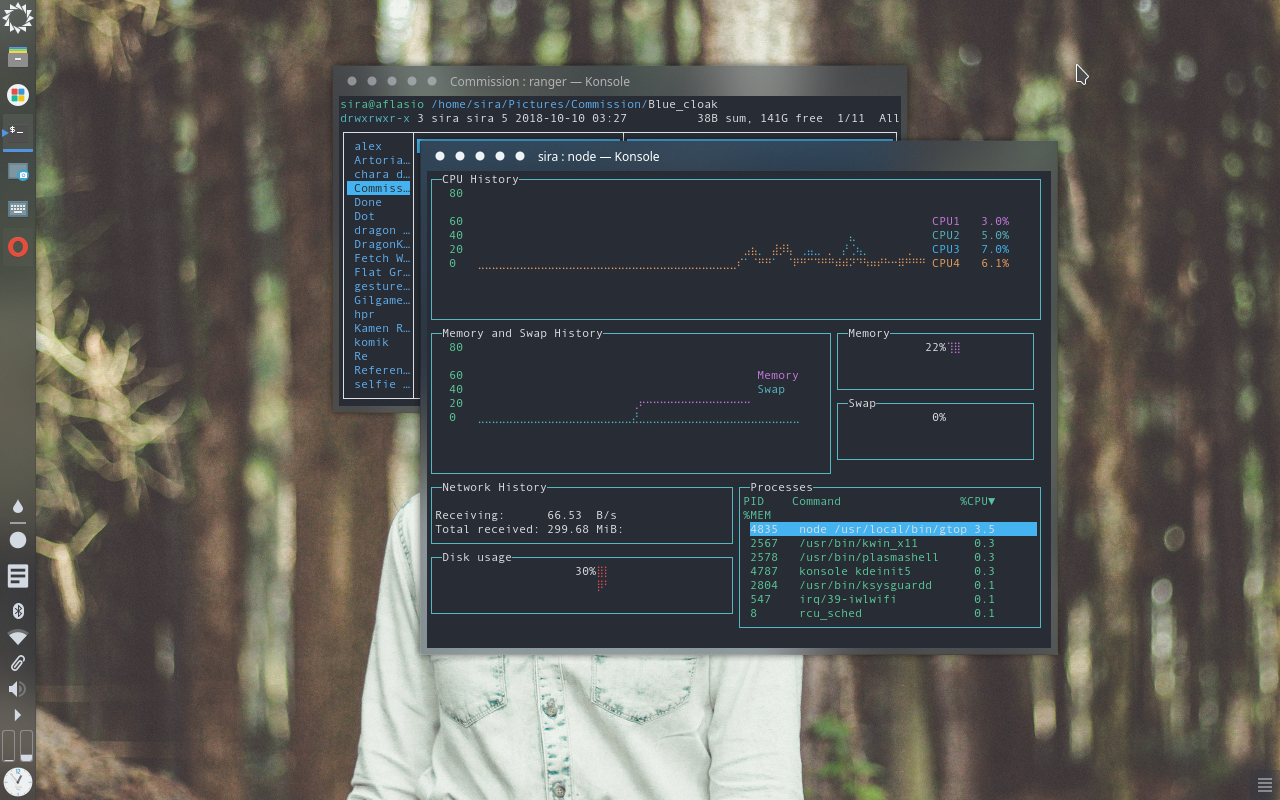
Task: Click the Disk usage panel title
Action: [x=477, y=557]
